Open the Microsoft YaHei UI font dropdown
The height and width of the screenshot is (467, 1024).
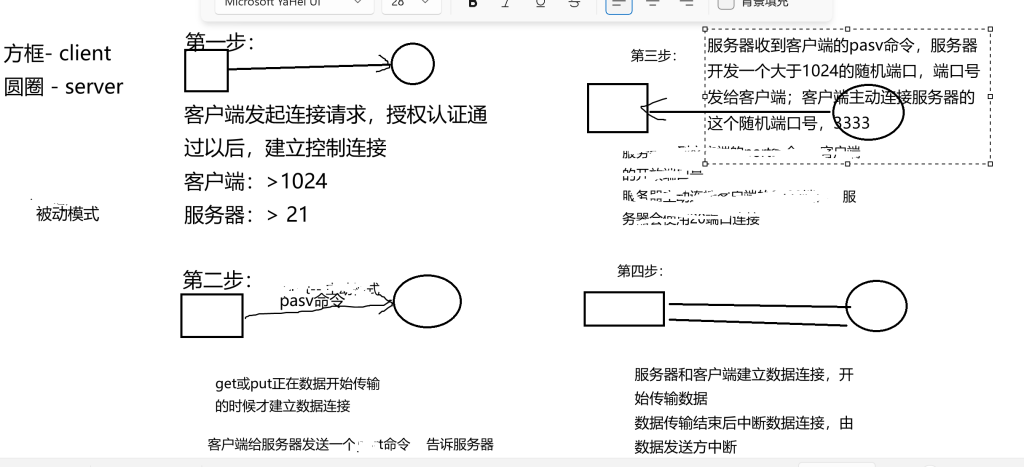[x=290, y=4]
